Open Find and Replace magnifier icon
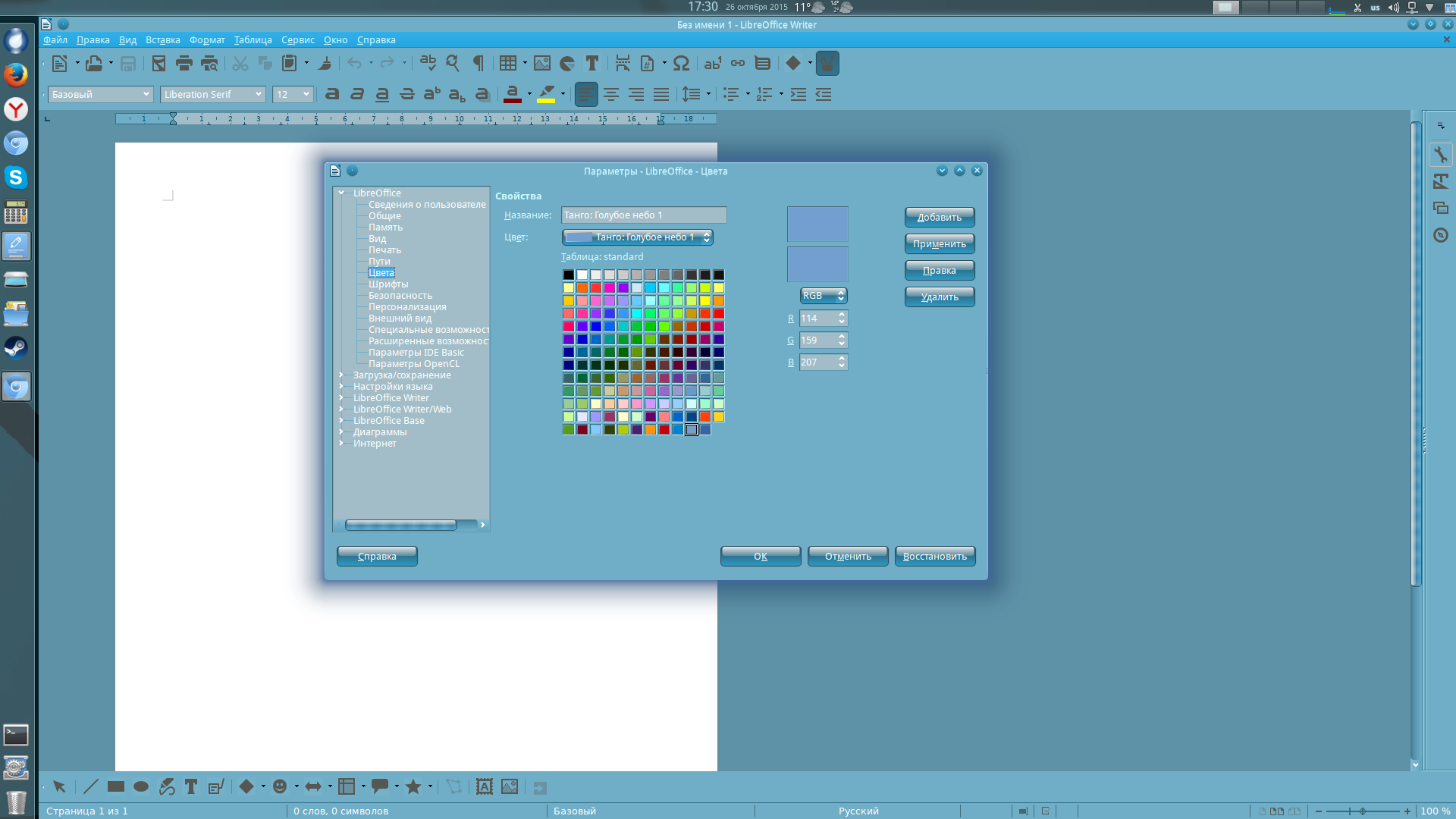Viewport: 1456px width, 819px height. click(453, 64)
